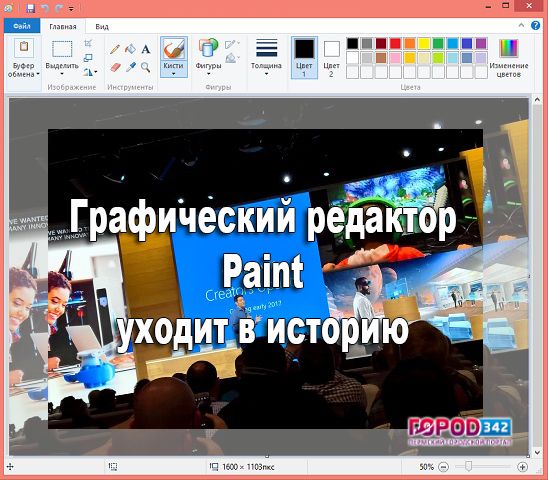
Task: Open the Файл menu
Action: (x=22, y=26)
